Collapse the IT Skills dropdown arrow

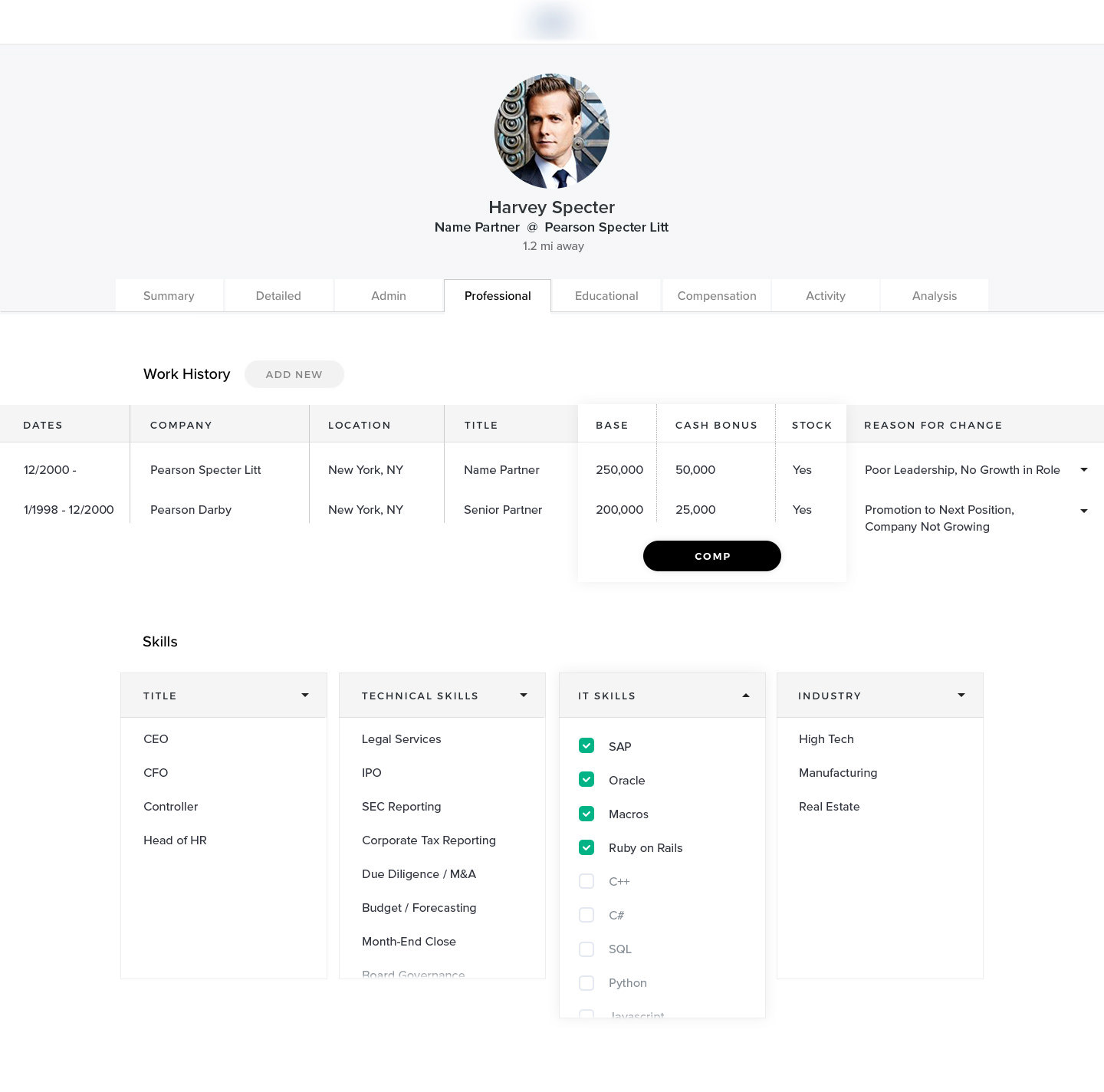(x=746, y=696)
